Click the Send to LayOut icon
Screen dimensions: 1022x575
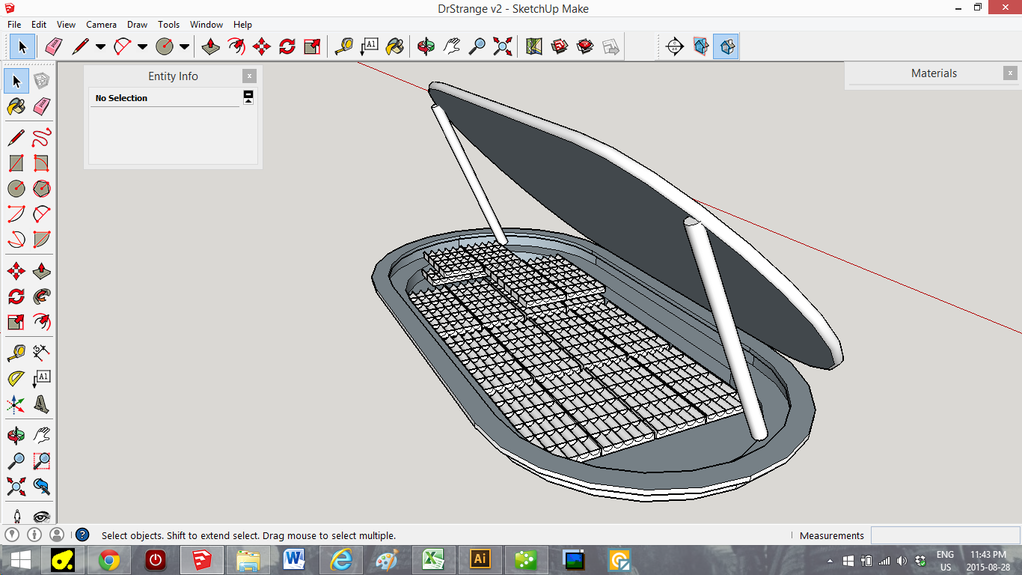pos(611,46)
